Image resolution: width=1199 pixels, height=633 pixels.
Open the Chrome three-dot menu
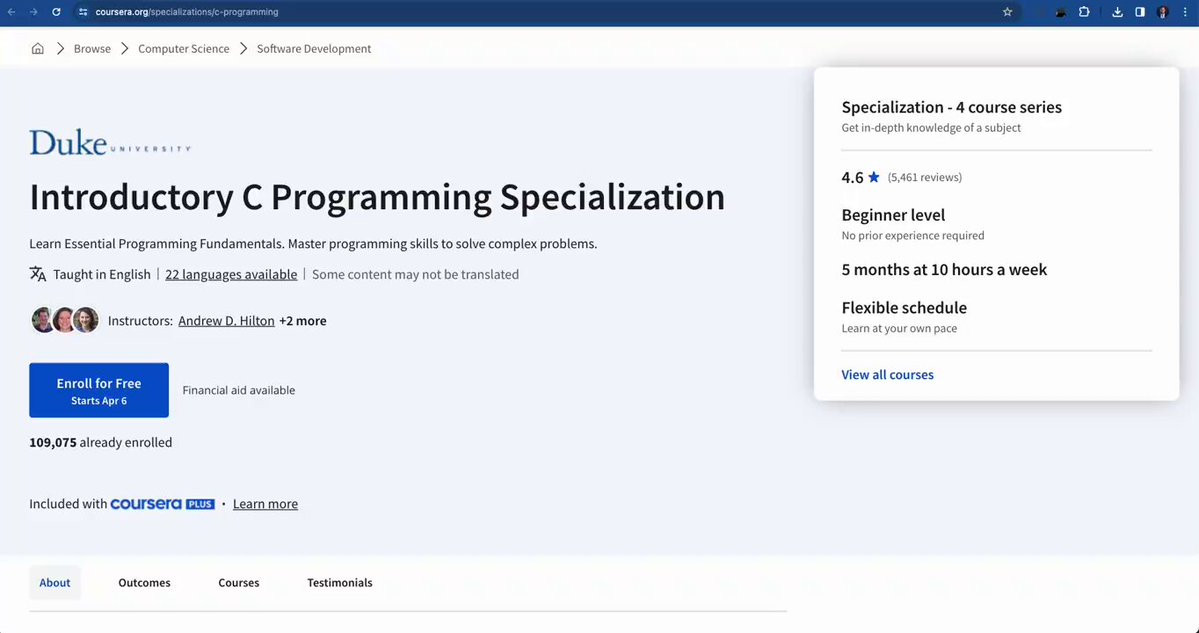pyautogui.click(x=1185, y=12)
